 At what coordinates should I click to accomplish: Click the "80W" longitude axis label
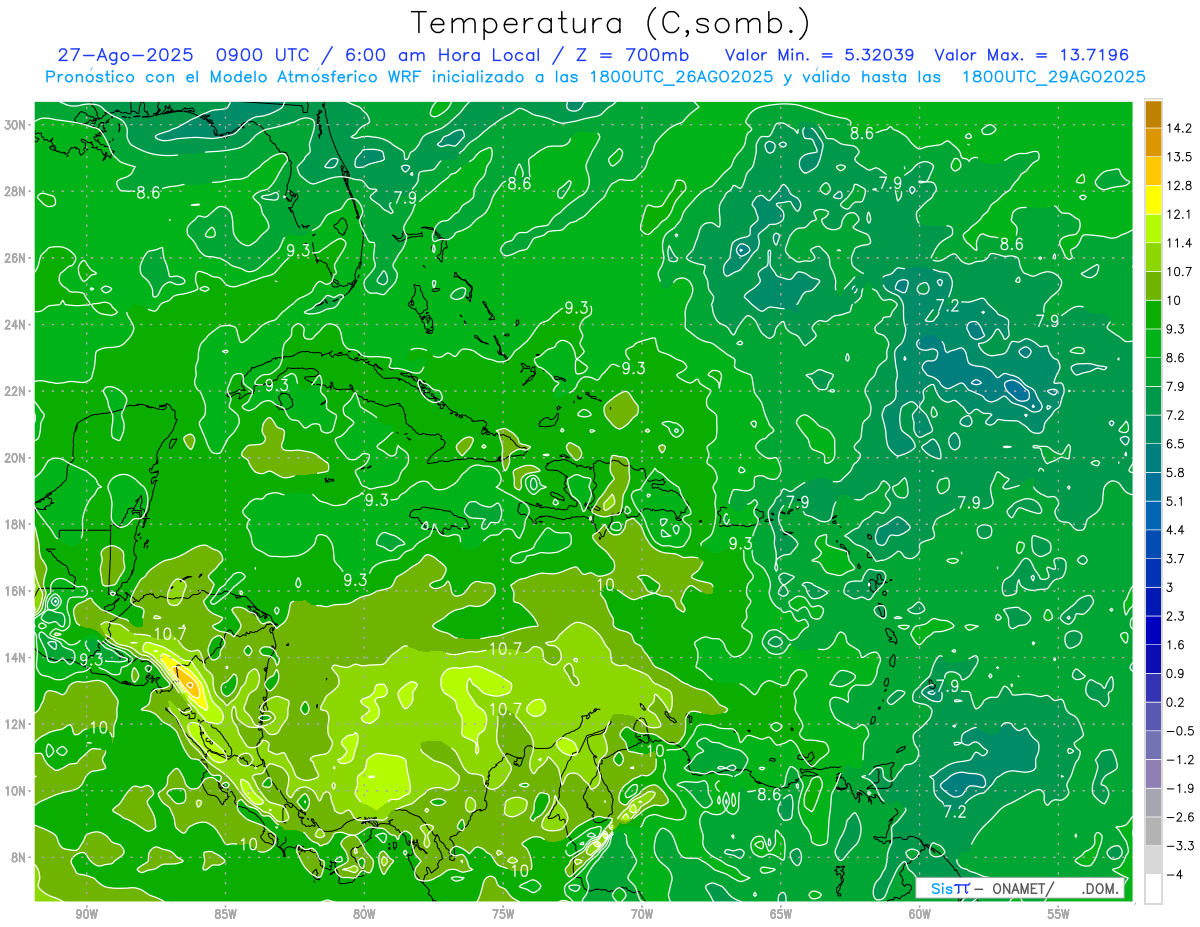pos(364,914)
